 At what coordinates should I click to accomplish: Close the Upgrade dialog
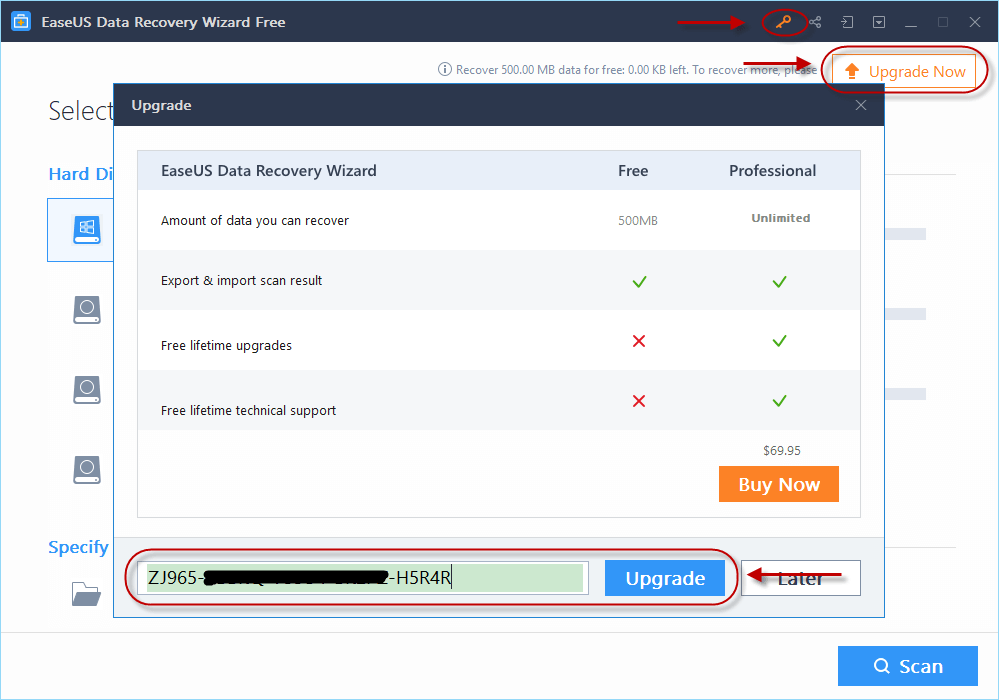point(860,104)
